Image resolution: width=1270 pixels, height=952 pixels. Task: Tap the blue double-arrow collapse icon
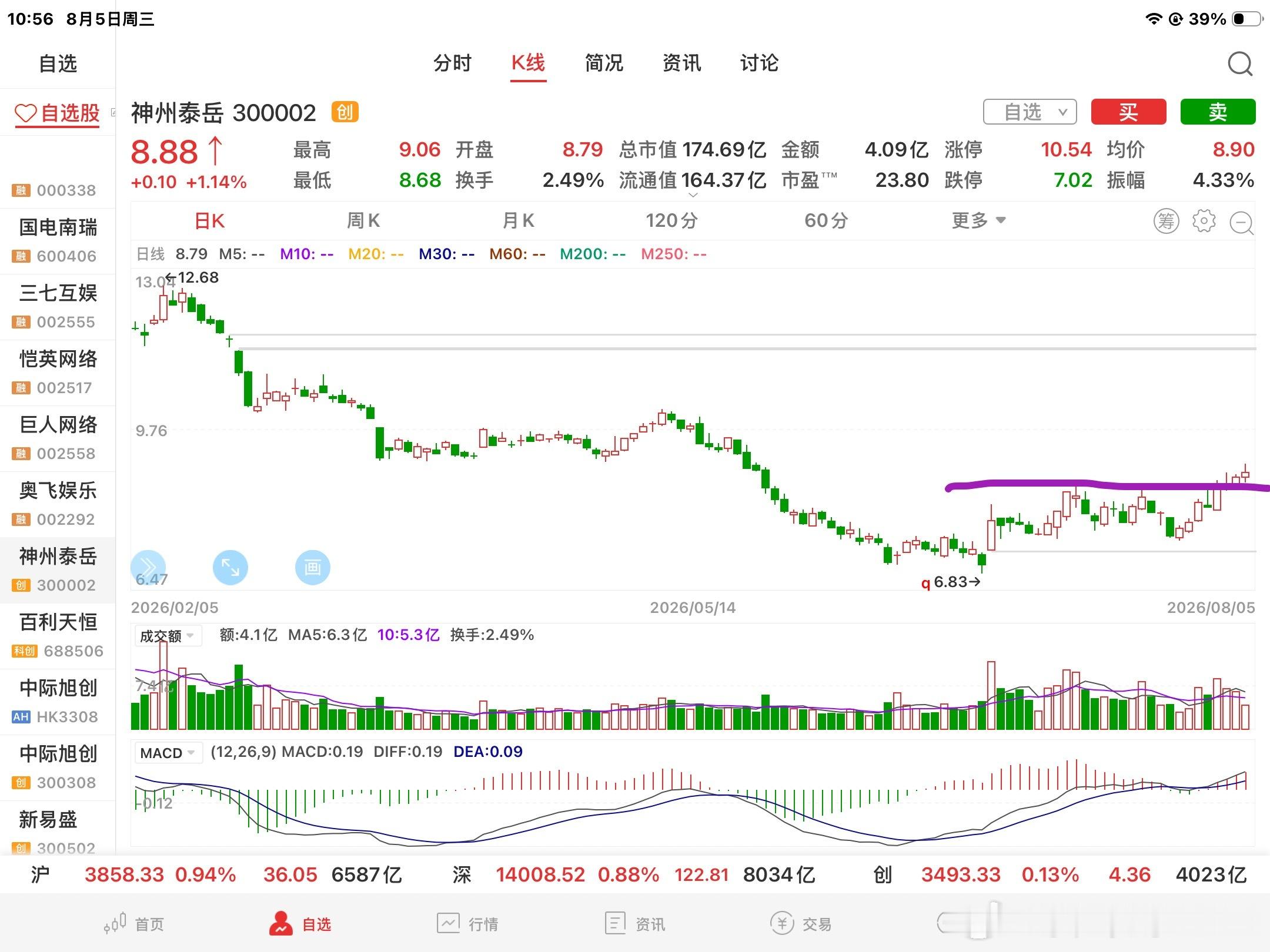click(148, 568)
